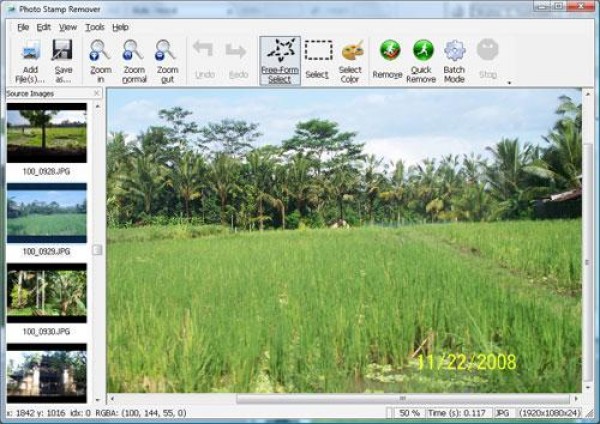600x424 pixels.
Task: Click the Time (s): 0.117 status entry
Action: tap(457, 413)
